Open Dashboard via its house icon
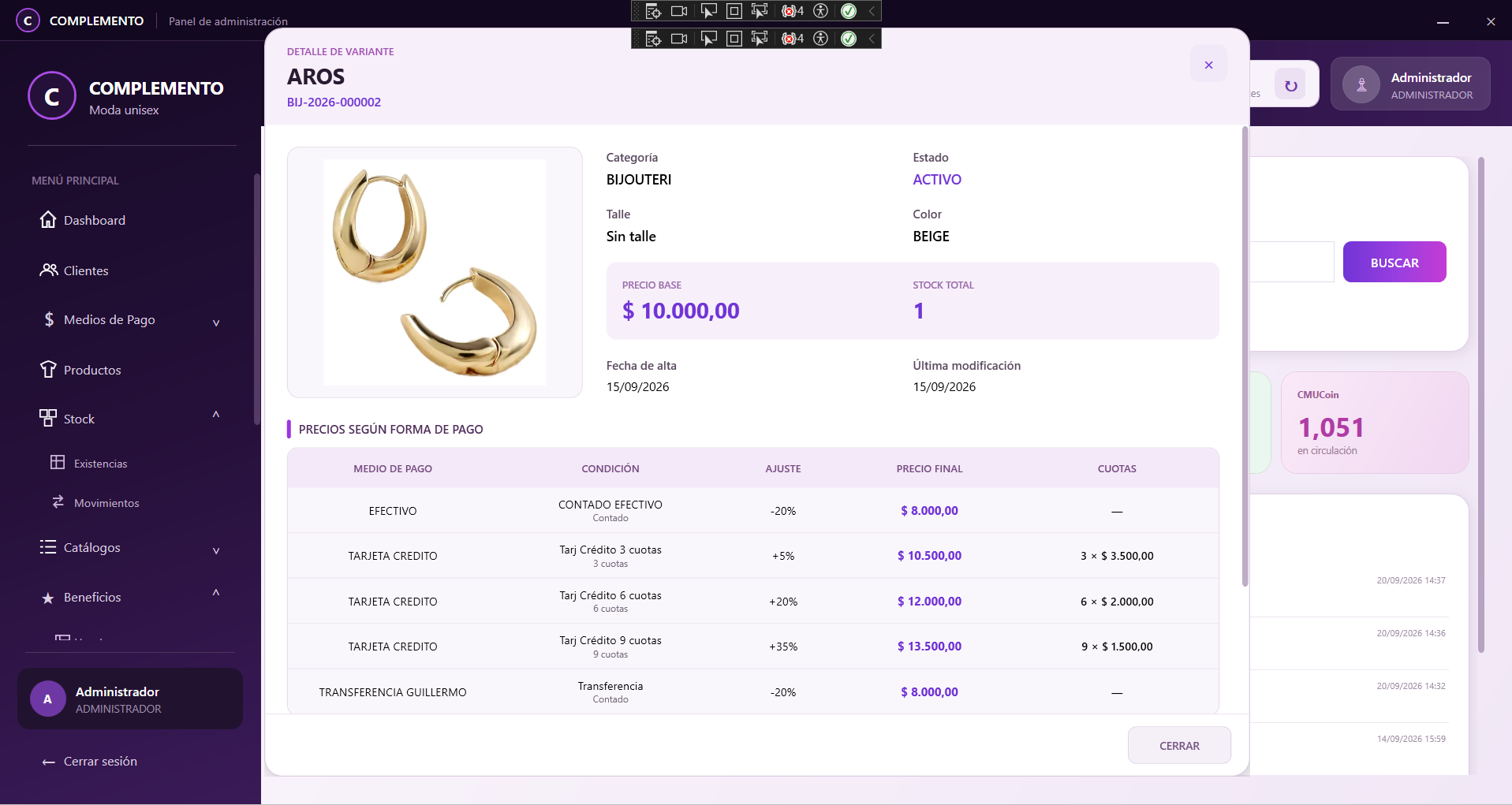The height and width of the screenshot is (805, 1512). (48, 220)
